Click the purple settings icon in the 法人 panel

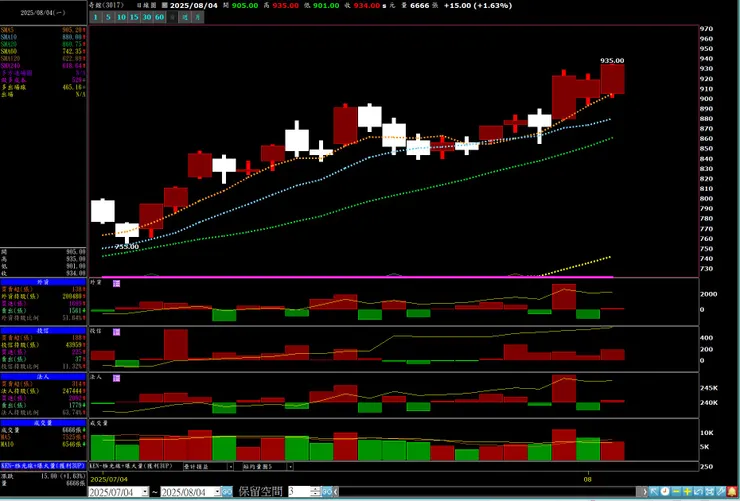(x=117, y=378)
